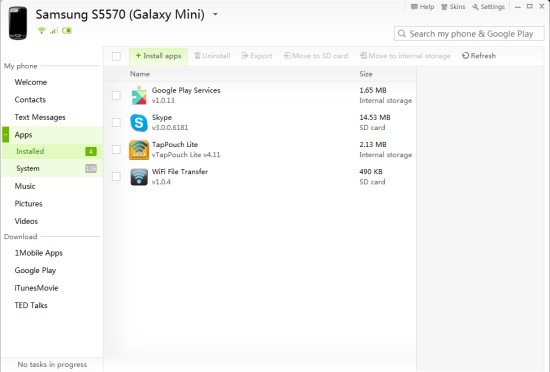Open the Google Play download source
The width and height of the screenshot is (550, 372).
35,270
